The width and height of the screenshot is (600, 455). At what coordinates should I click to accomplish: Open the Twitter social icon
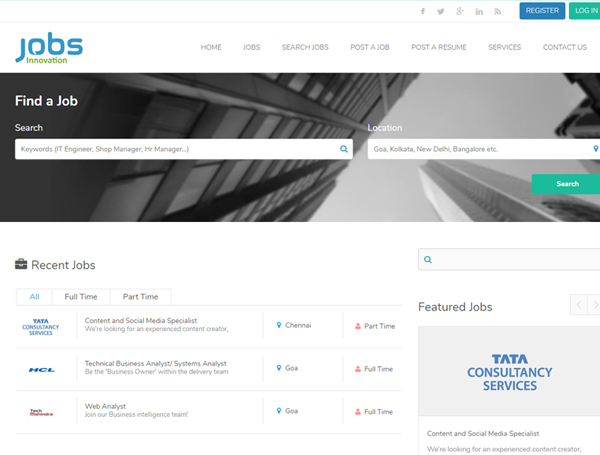coord(441,11)
